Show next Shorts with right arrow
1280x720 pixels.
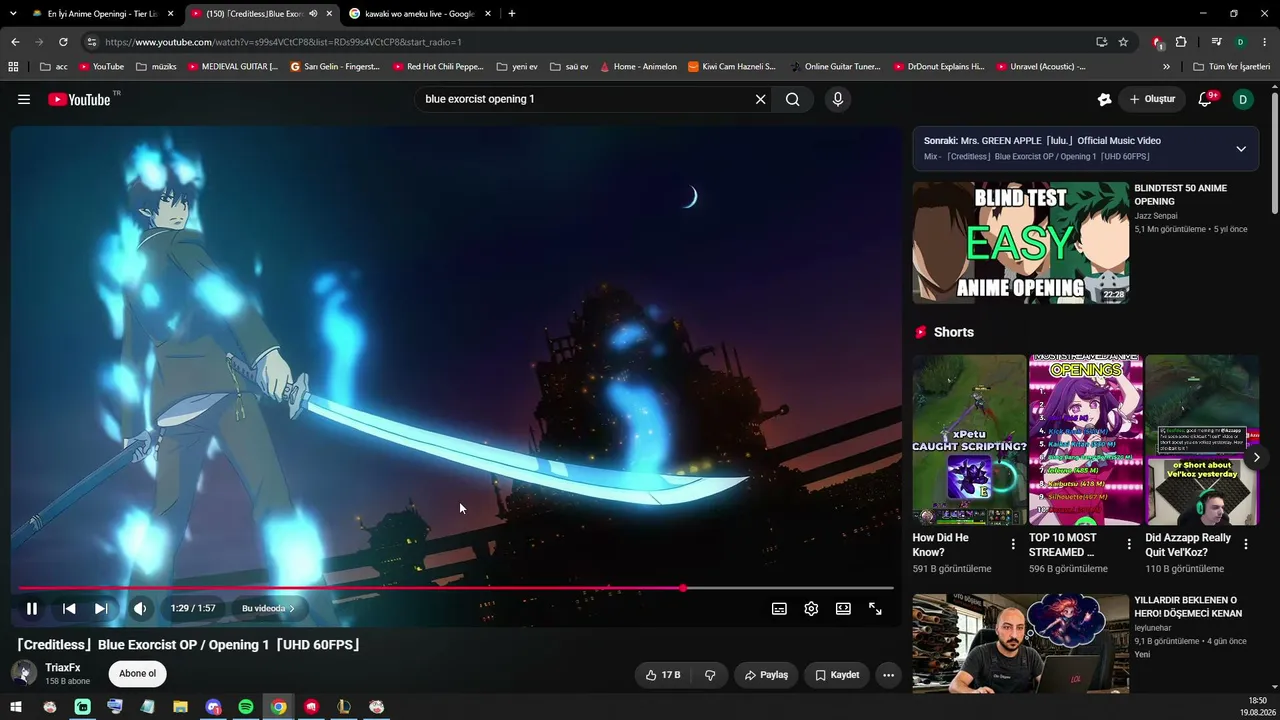[1256, 458]
